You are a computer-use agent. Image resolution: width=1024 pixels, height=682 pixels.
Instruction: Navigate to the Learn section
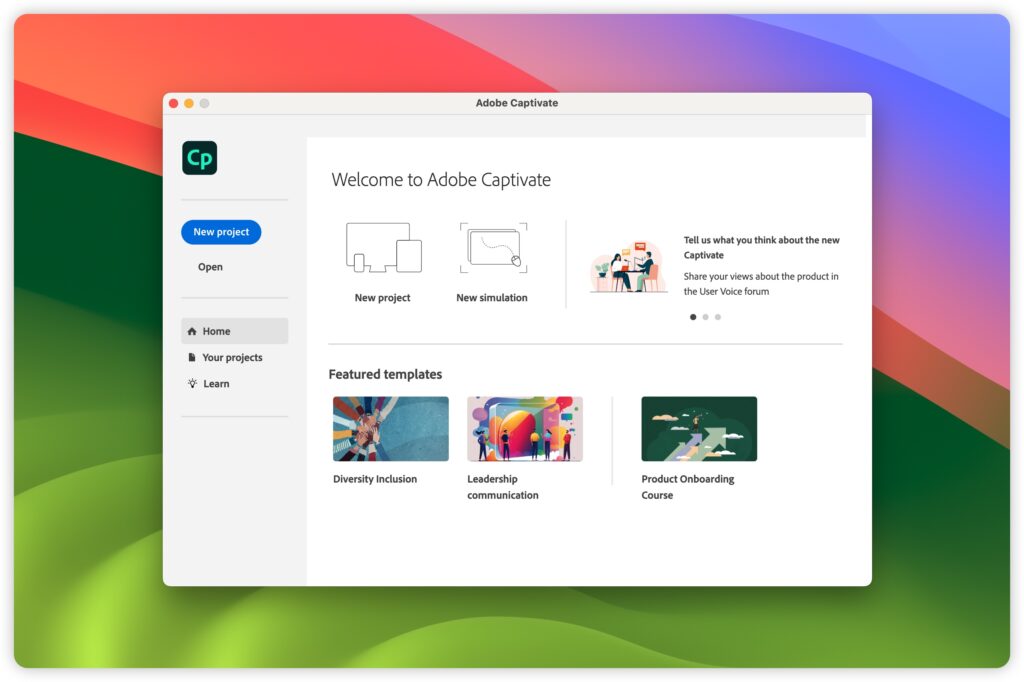[x=216, y=383]
